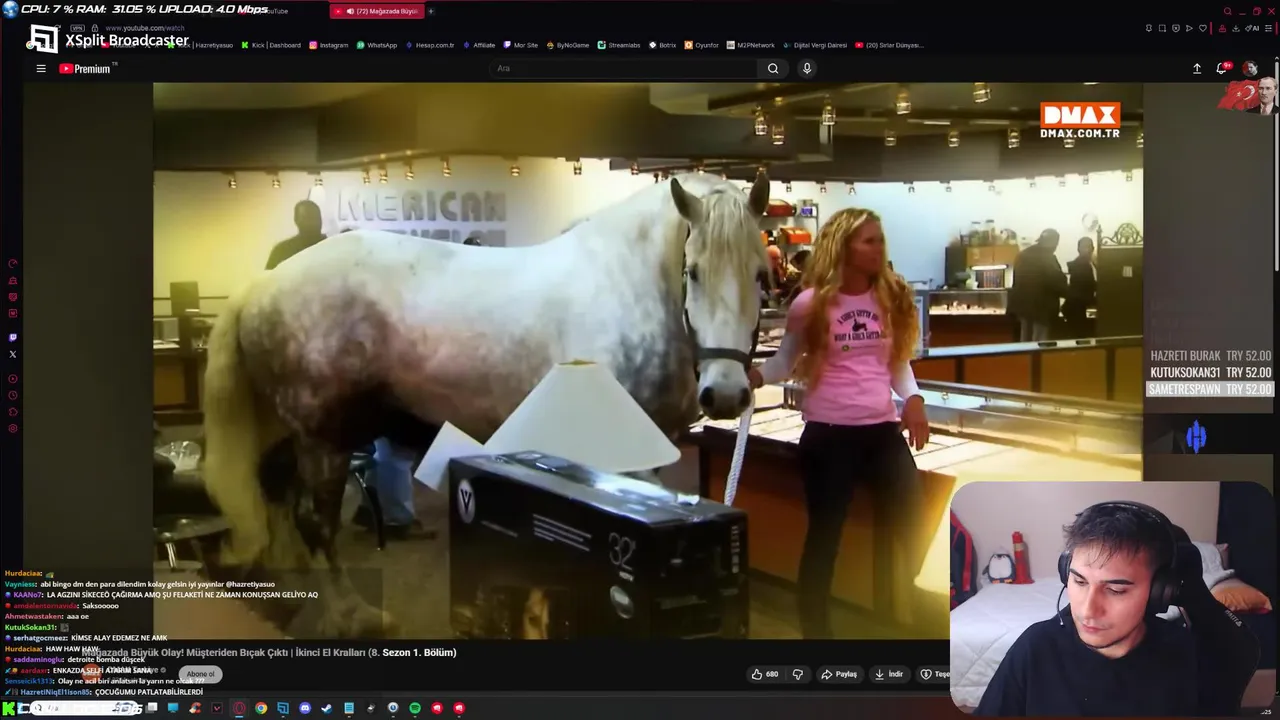Viewport: 1280px width, 720px height.
Task: Open Discord from the taskbar
Action: click(x=305, y=708)
